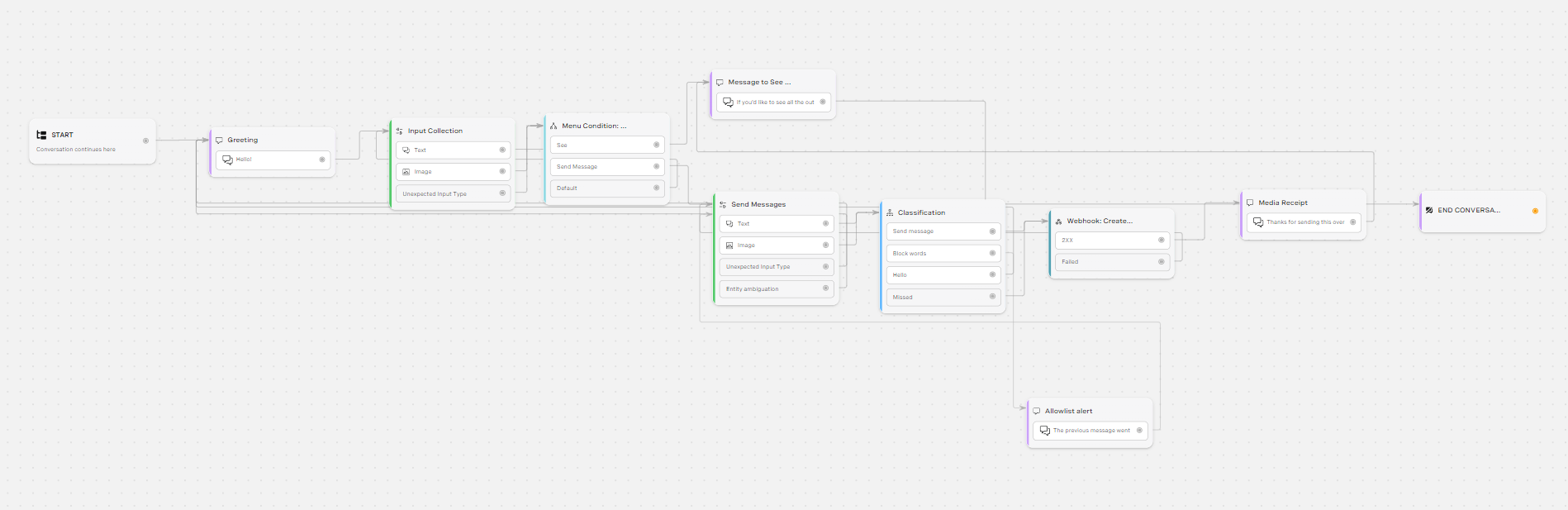Select the Input Collection node title

click(435, 131)
